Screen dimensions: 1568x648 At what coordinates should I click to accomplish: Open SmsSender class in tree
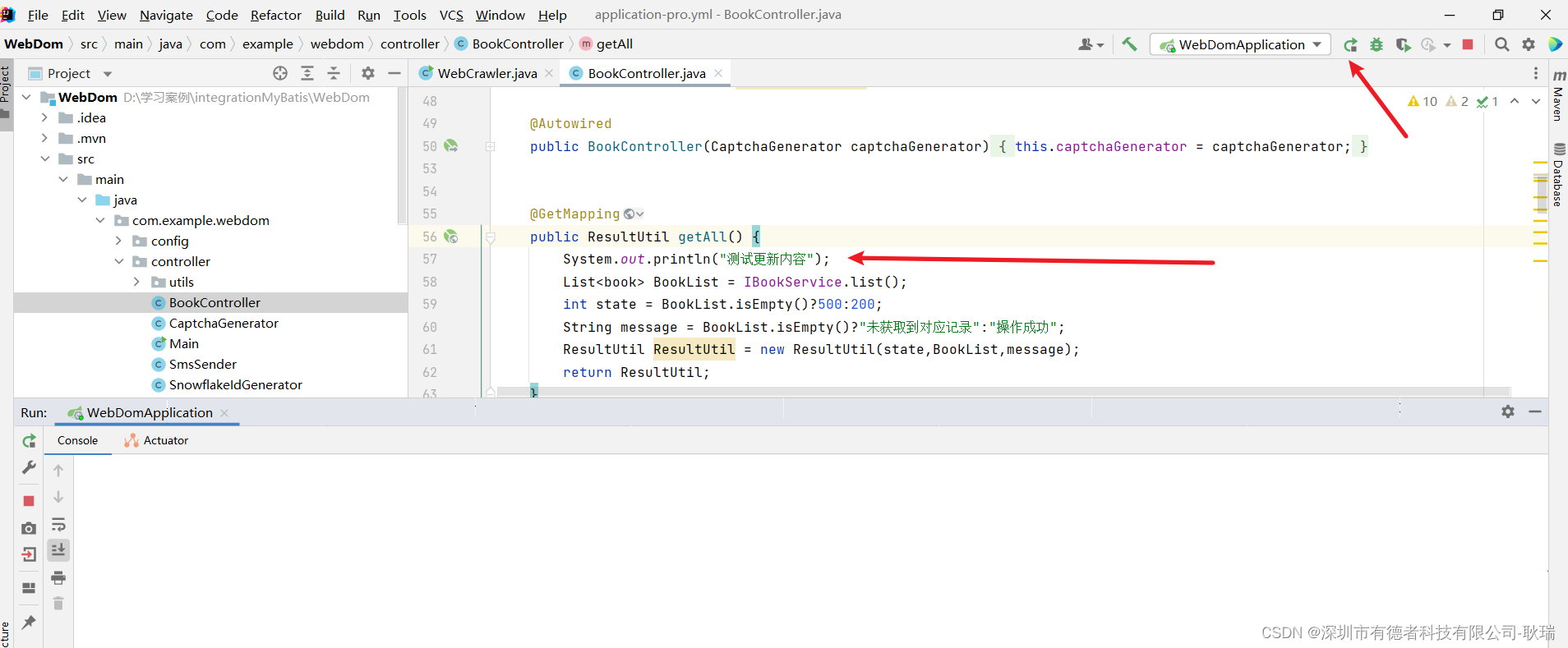pos(203,364)
